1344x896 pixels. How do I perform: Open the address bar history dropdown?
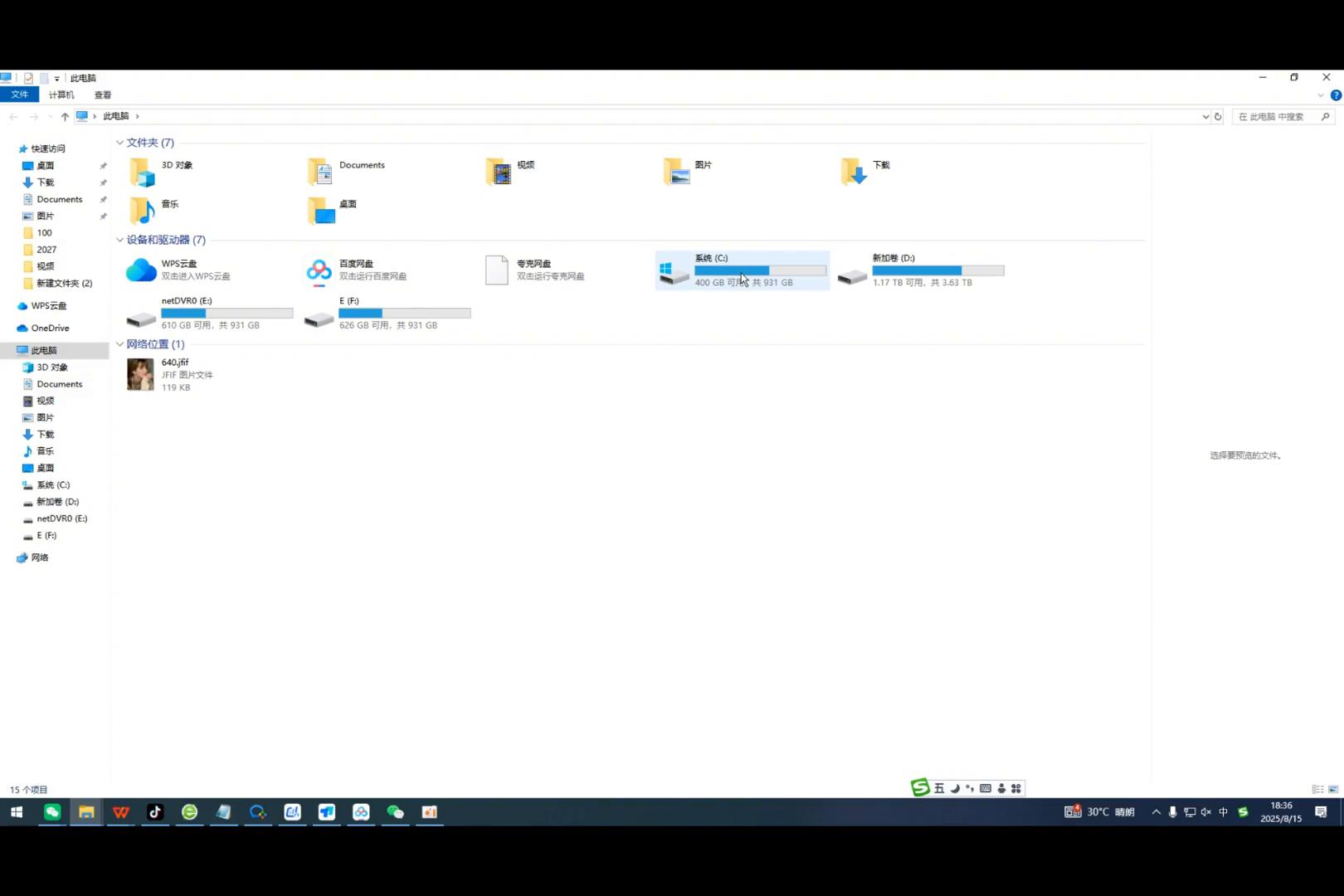tap(1205, 117)
